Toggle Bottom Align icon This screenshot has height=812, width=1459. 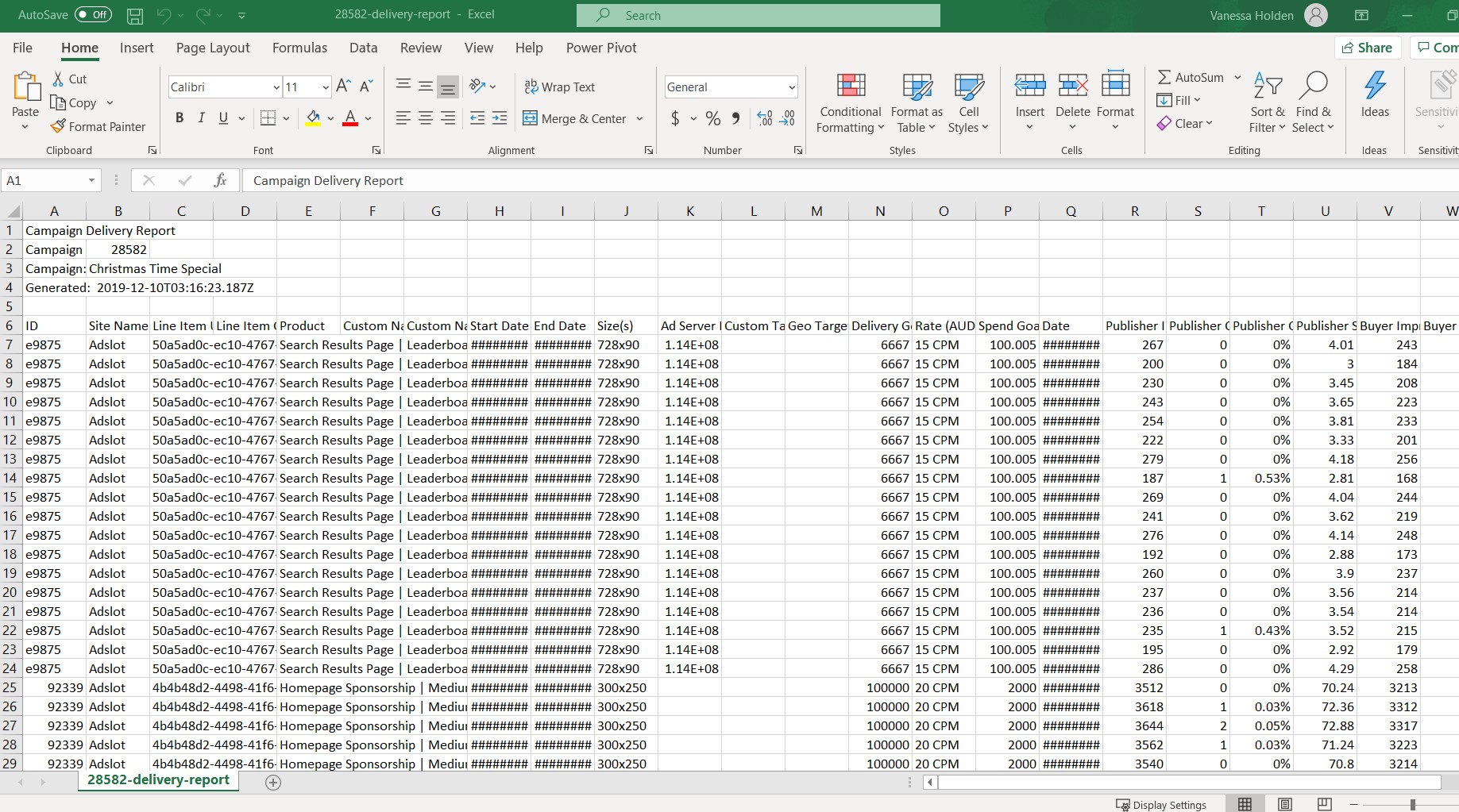click(448, 87)
